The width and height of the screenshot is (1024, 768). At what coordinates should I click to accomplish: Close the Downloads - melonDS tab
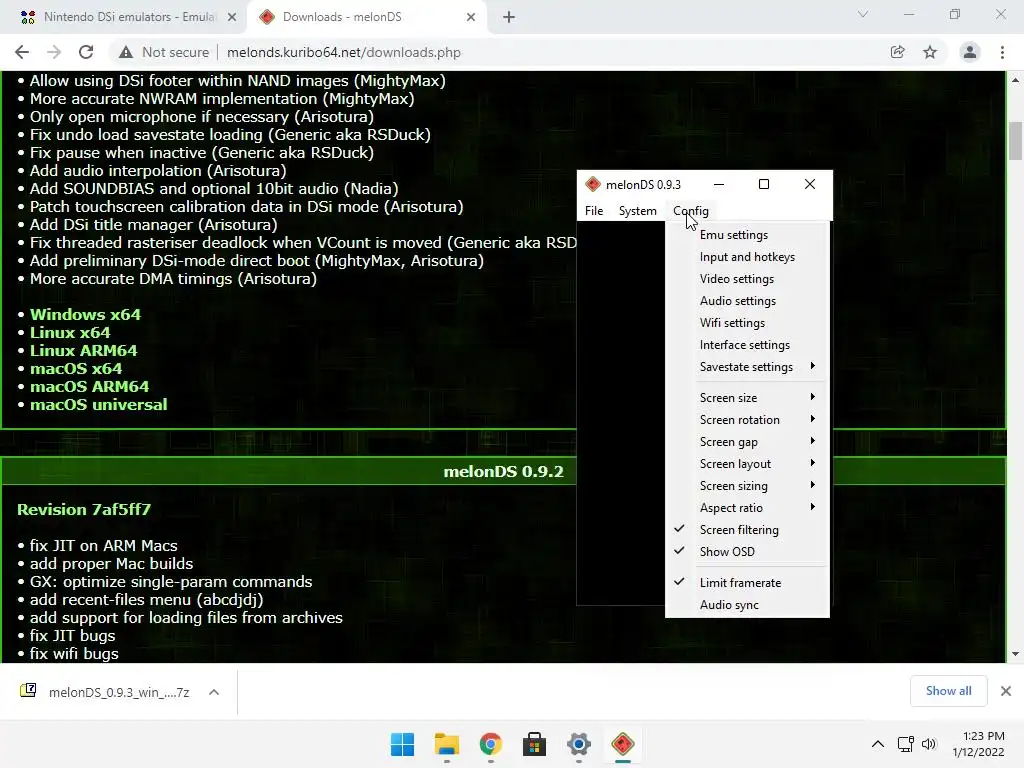tap(471, 17)
